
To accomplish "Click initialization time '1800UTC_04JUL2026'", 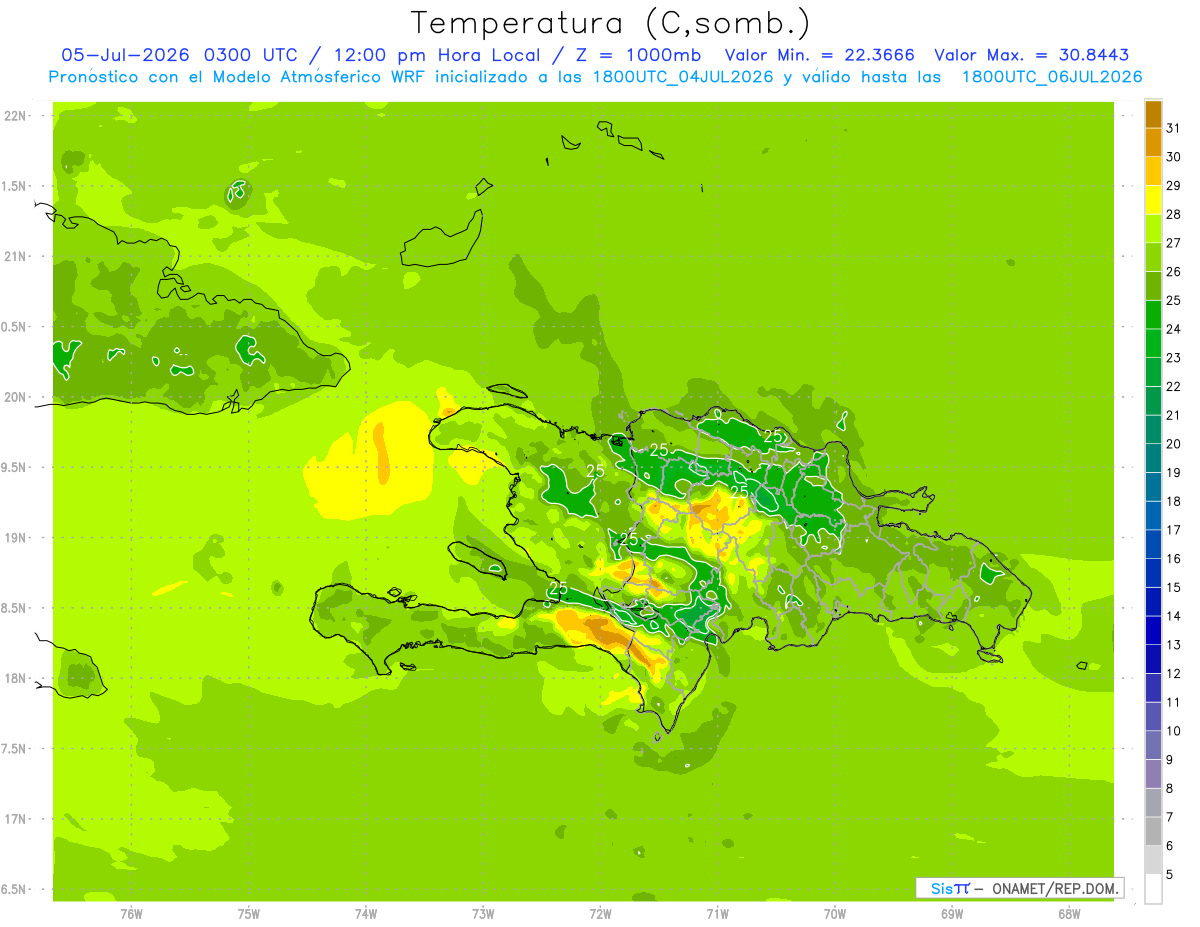I will coord(683,77).
